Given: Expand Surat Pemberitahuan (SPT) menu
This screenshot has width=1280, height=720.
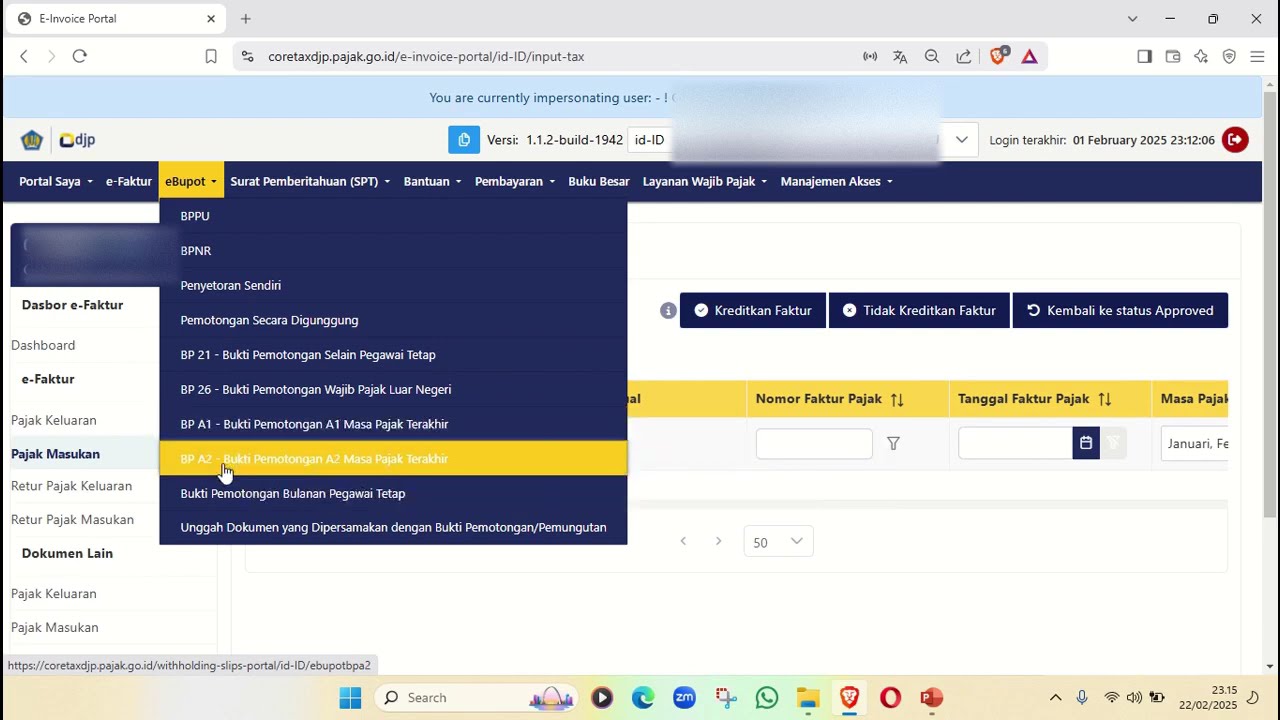Looking at the screenshot, I should [310, 181].
